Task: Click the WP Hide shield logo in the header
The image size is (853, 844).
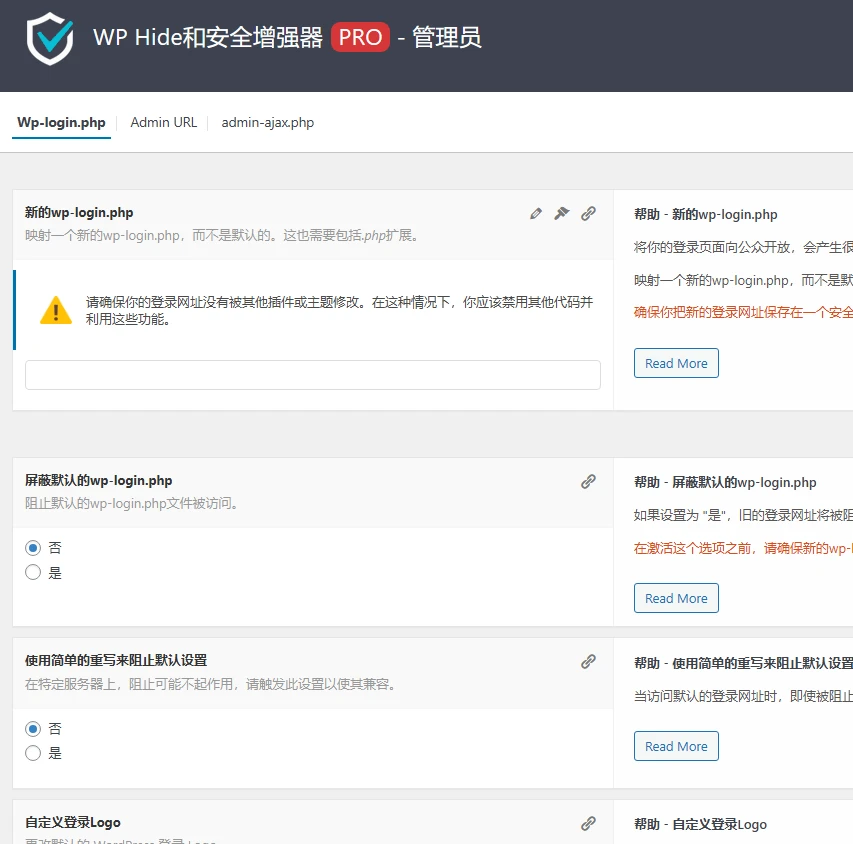Action: coord(49,38)
